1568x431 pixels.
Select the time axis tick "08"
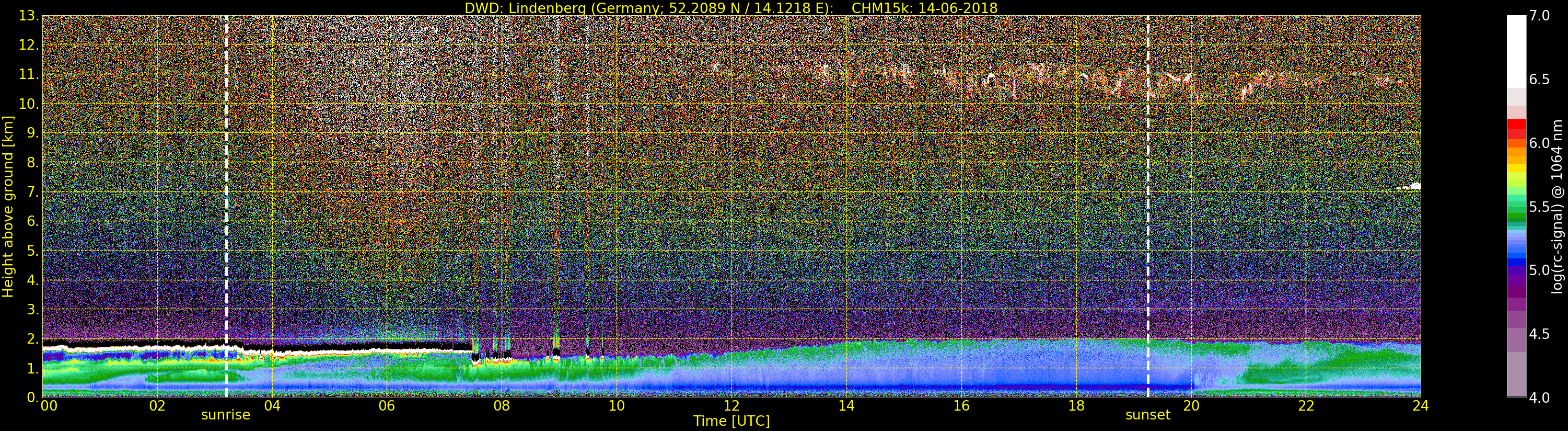coord(502,405)
